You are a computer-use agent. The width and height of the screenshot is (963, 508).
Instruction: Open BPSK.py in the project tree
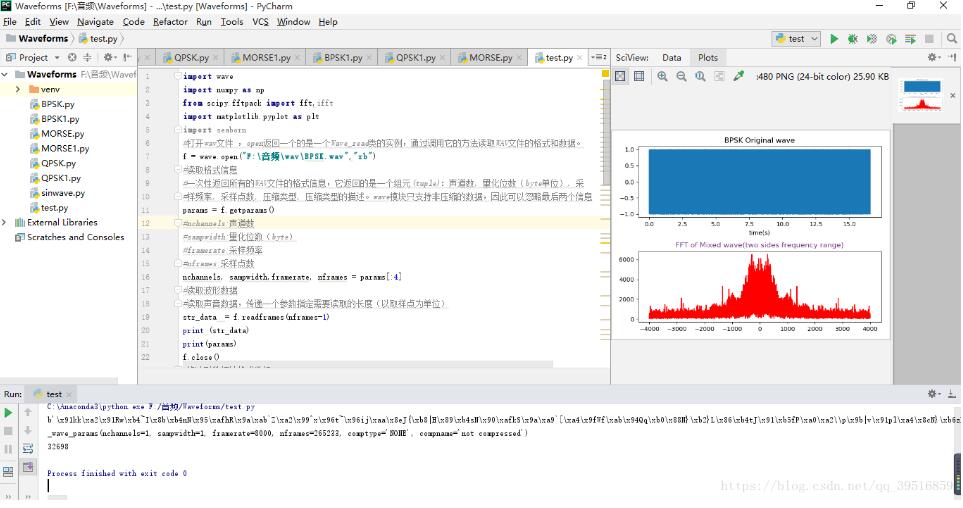click(57, 104)
